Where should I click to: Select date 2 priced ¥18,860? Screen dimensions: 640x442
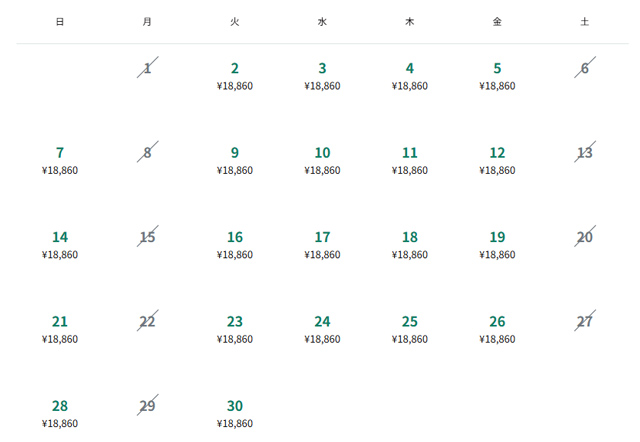click(x=235, y=76)
